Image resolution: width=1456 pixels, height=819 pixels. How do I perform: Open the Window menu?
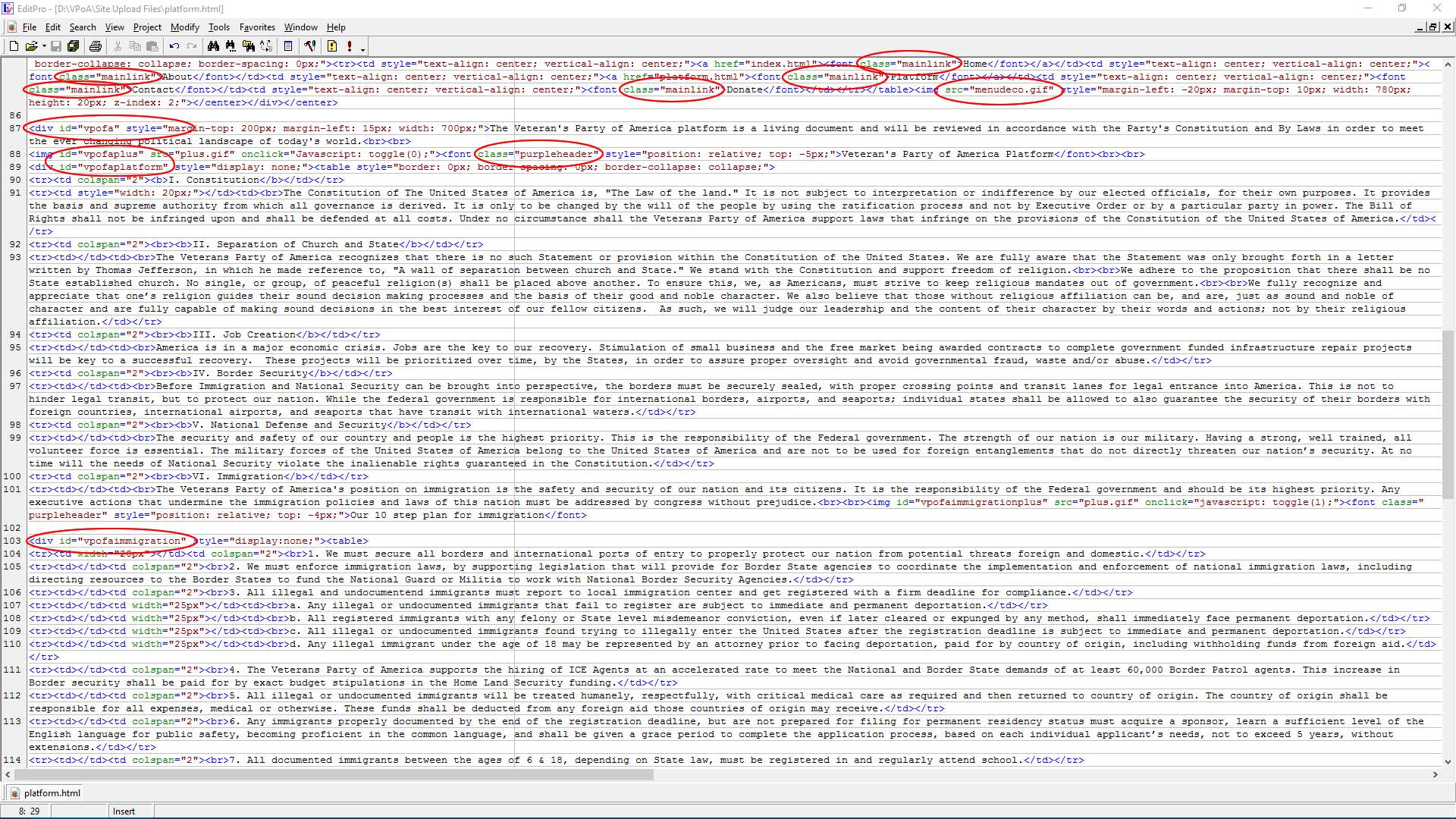[301, 27]
